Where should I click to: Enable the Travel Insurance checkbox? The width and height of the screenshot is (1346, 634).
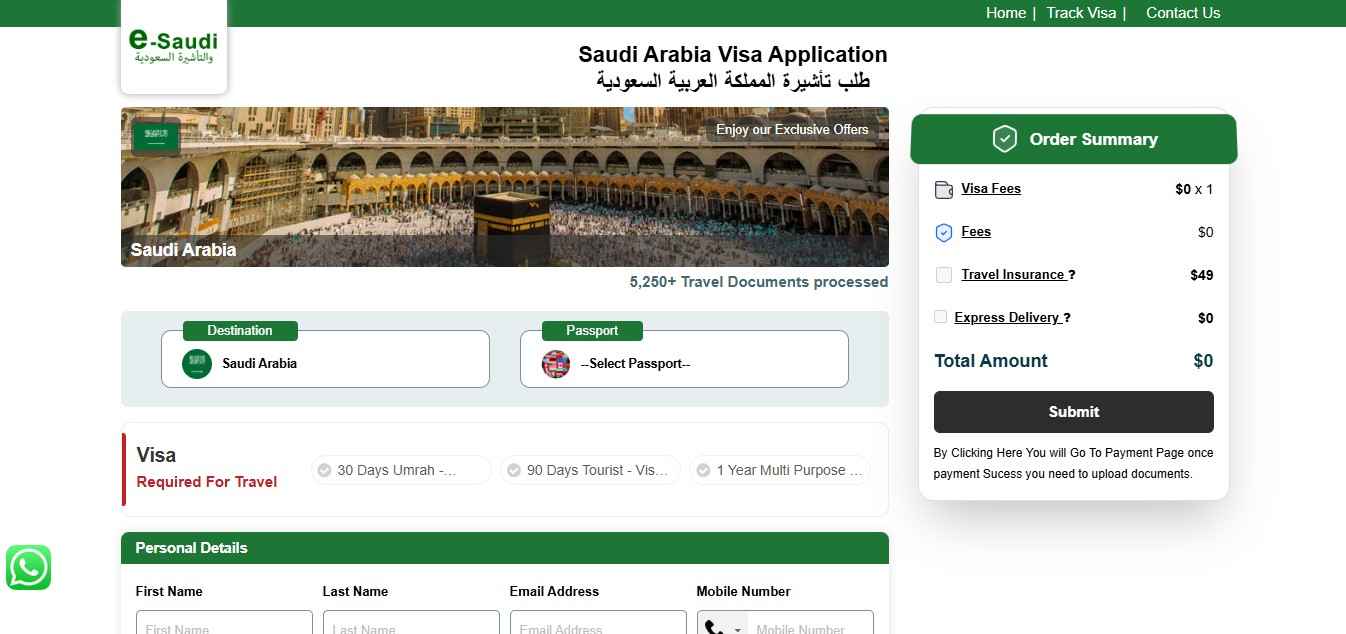(944, 274)
